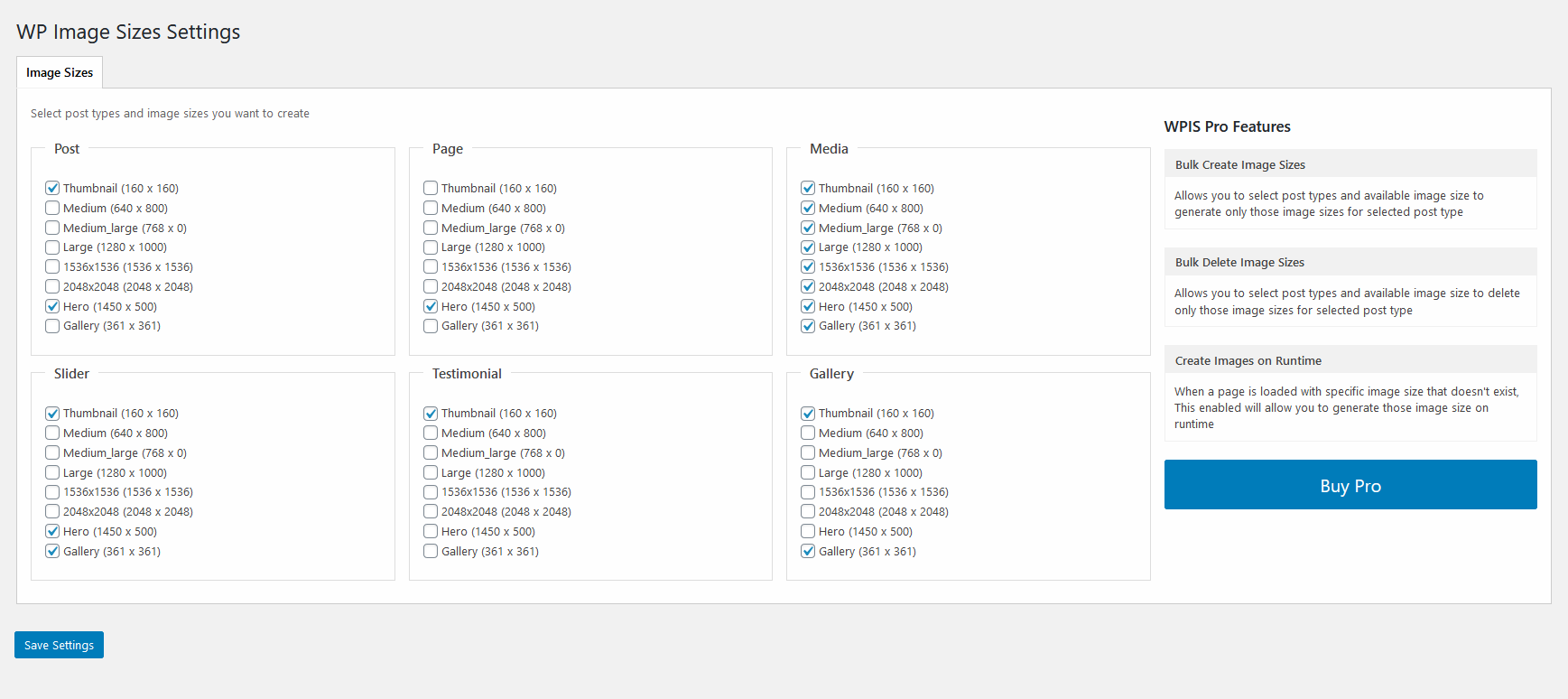Viewport: 1568px width, 699px height.
Task: Uncheck 2048x2048 in the Media group
Action: point(808,286)
